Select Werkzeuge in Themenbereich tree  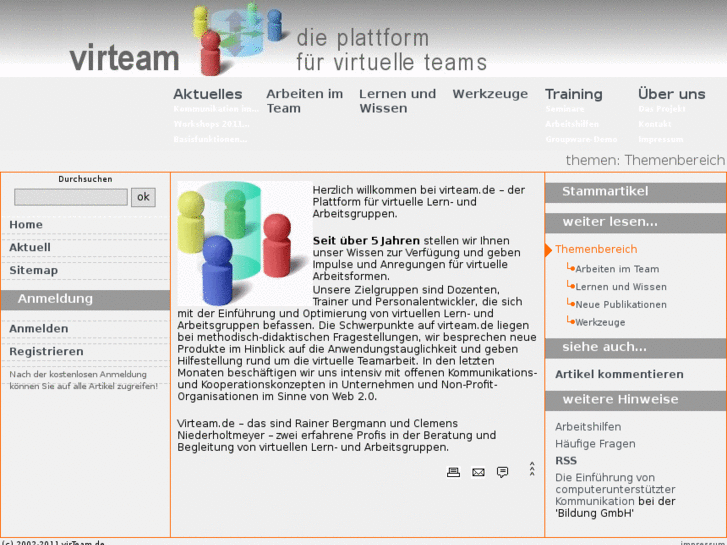(600, 322)
